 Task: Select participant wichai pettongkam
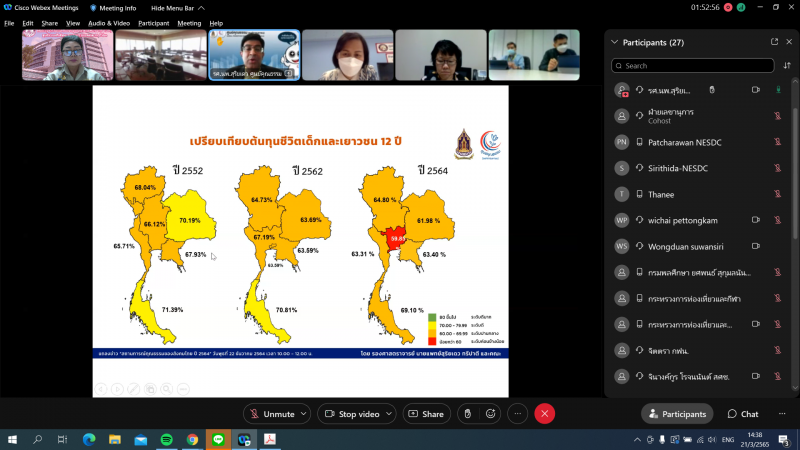pyautogui.click(x=699, y=220)
